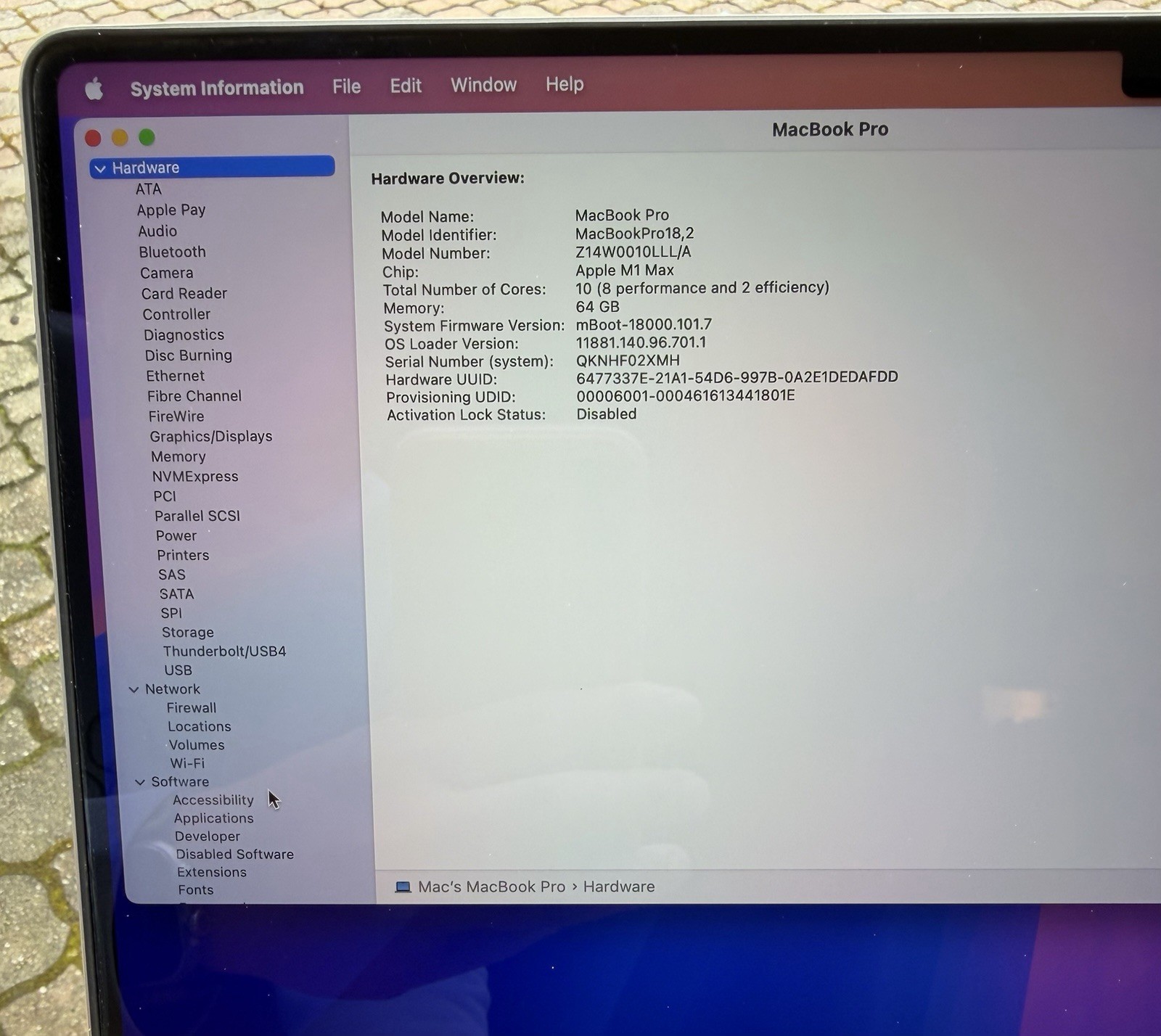The height and width of the screenshot is (1036, 1161).
Task: Open the Apple menu
Action: 94,89
